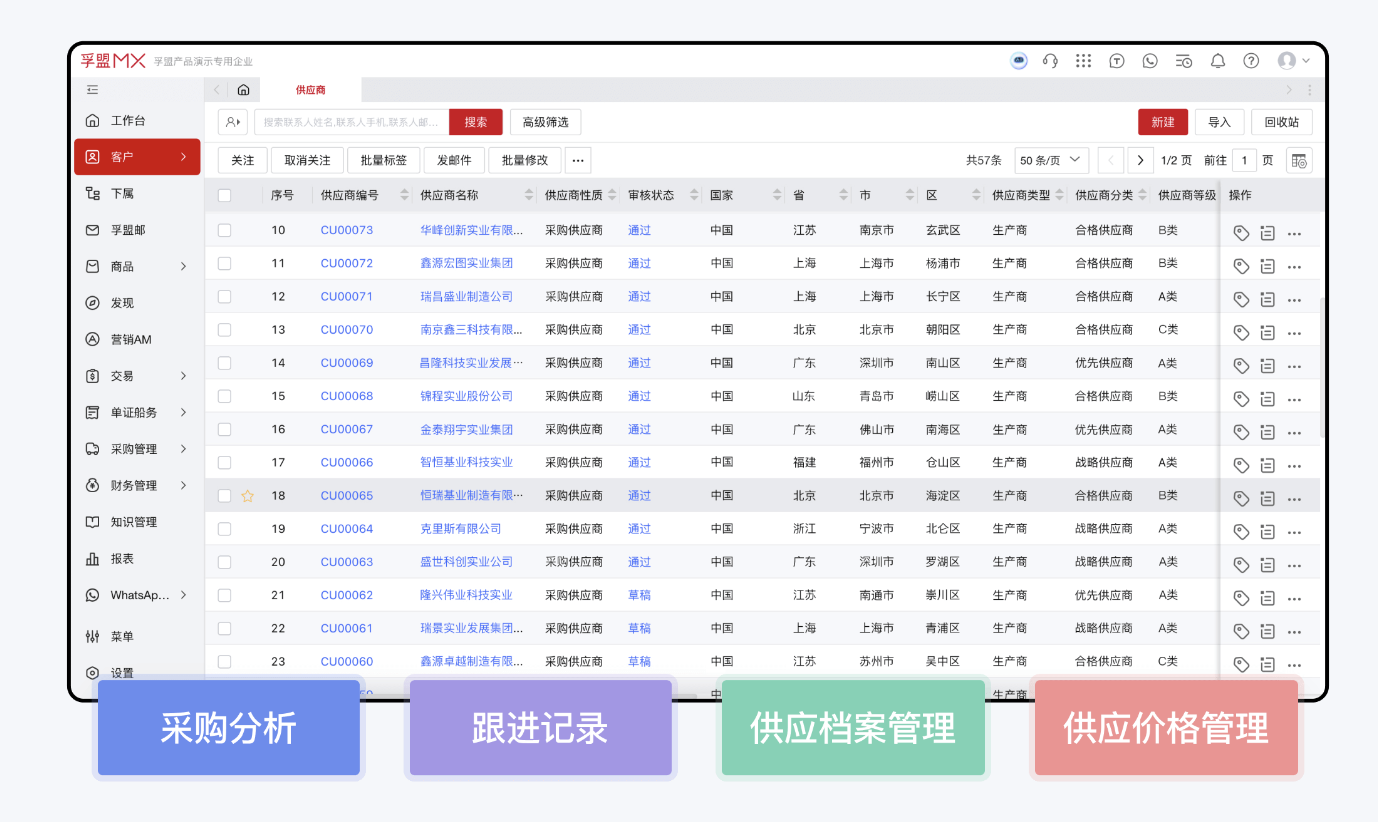The image size is (1378, 822).
Task: Open the AI assistant icon in top bar
Action: coord(1019,61)
